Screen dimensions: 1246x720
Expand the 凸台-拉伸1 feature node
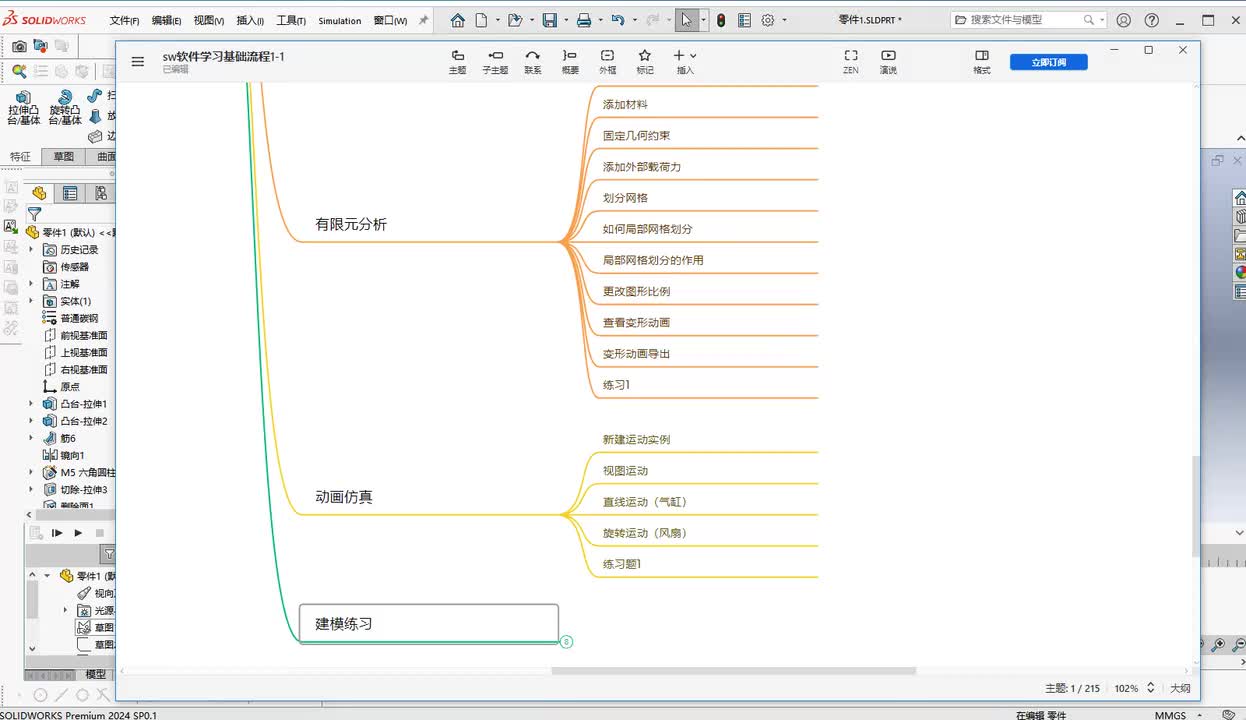[31, 404]
